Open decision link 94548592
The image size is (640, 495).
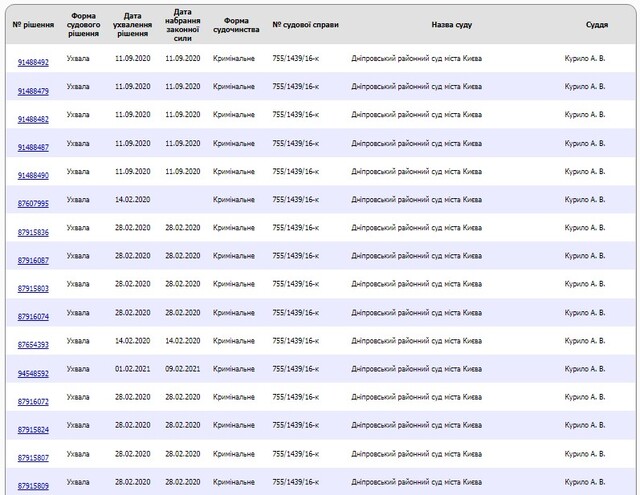pyautogui.click(x=33, y=373)
